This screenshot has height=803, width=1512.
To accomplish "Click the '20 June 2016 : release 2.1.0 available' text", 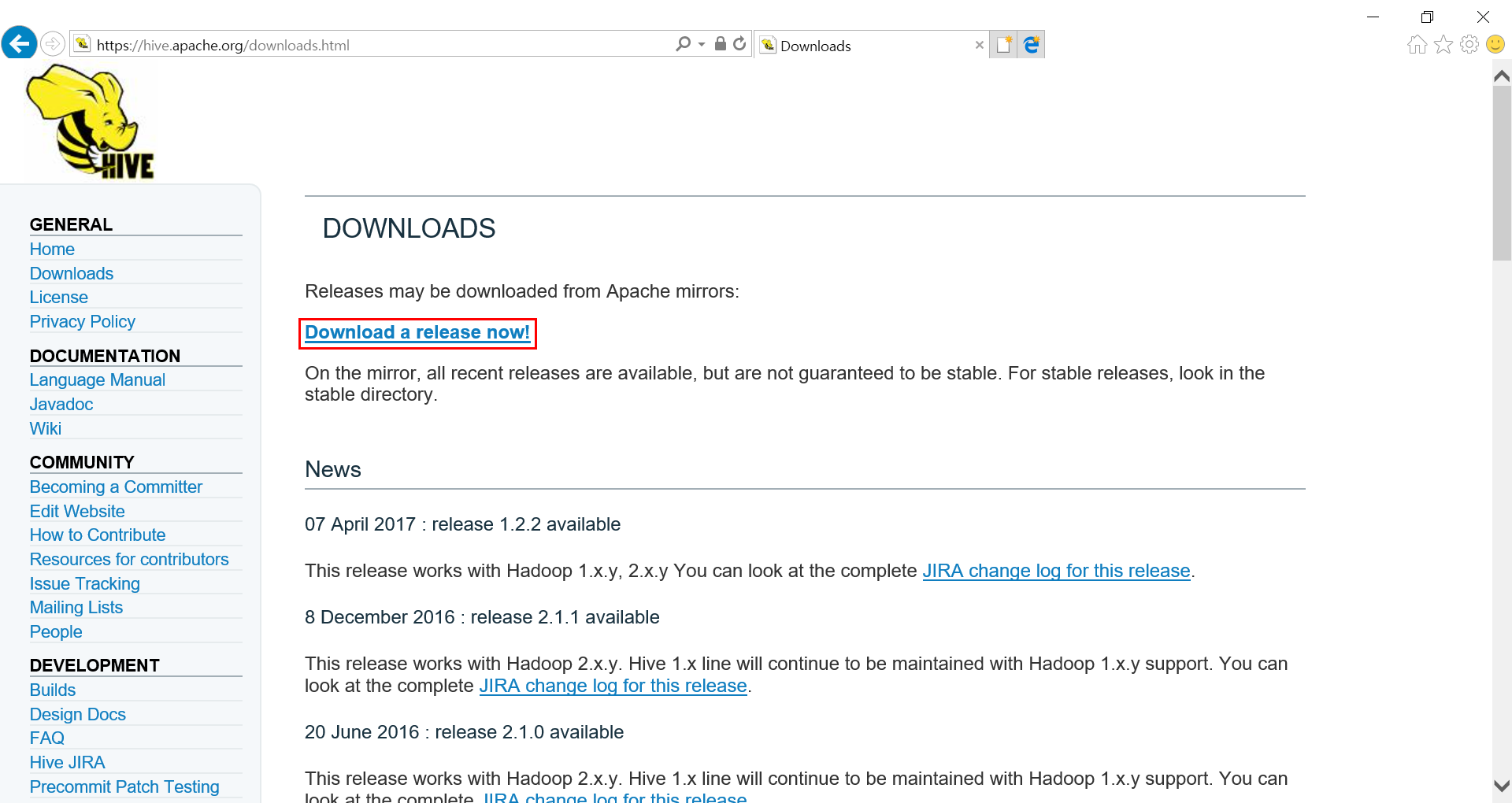I will point(464,733).
